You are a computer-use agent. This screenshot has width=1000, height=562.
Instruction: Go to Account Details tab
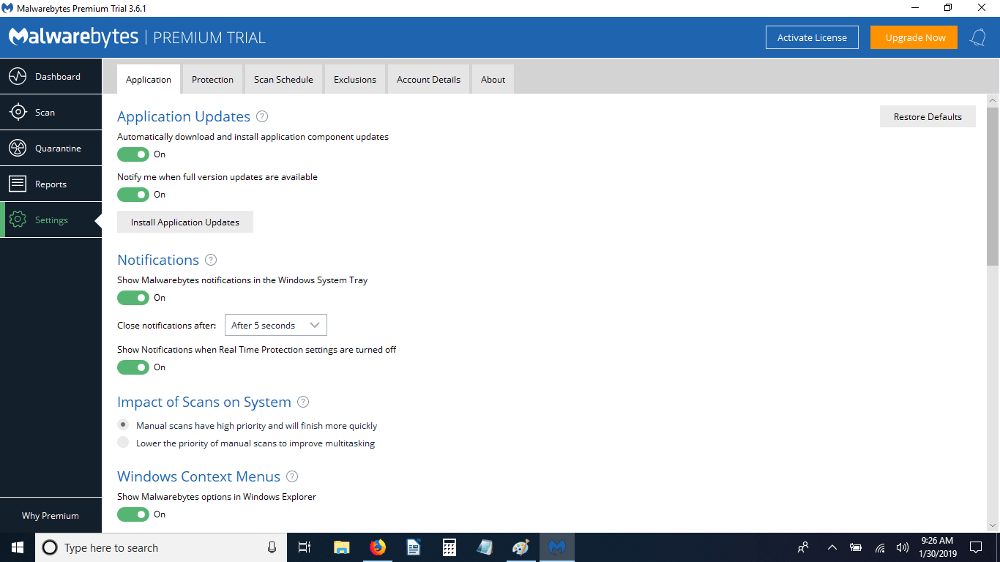click(x=429, y=80)
